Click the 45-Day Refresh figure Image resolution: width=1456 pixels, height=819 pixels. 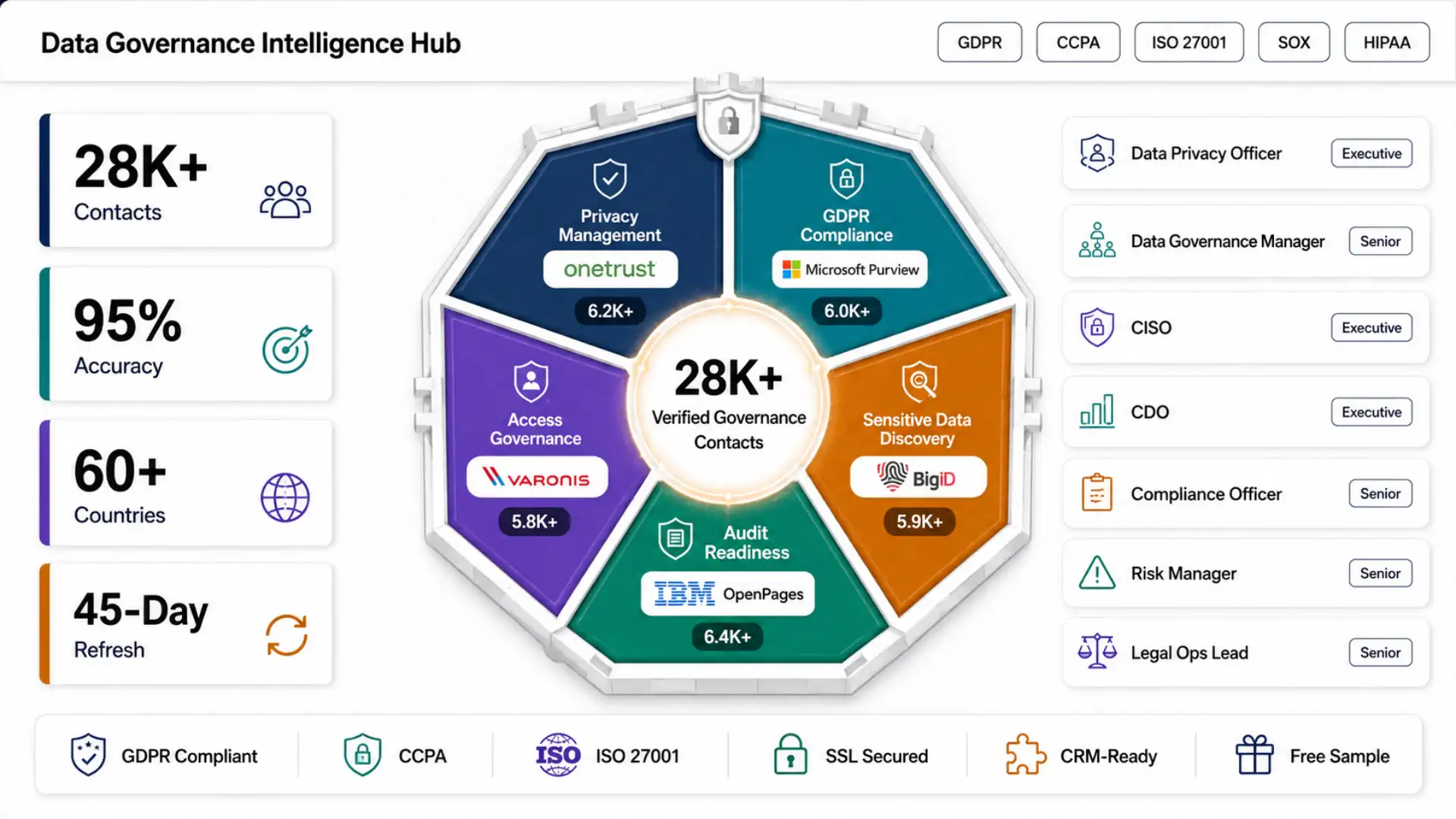(141, 610)
